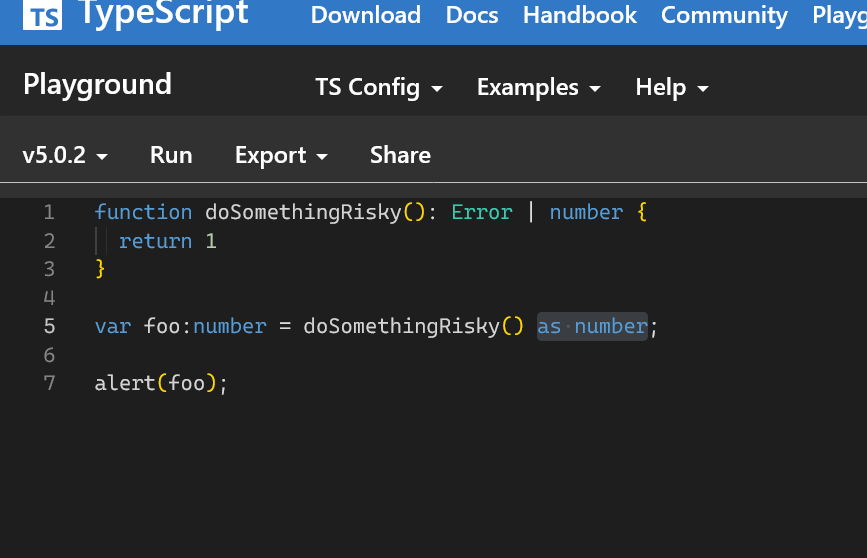The width and height of the screenshot is (867, 558).
Task: Expand the Export dropdown
Action: click(281, 155)
